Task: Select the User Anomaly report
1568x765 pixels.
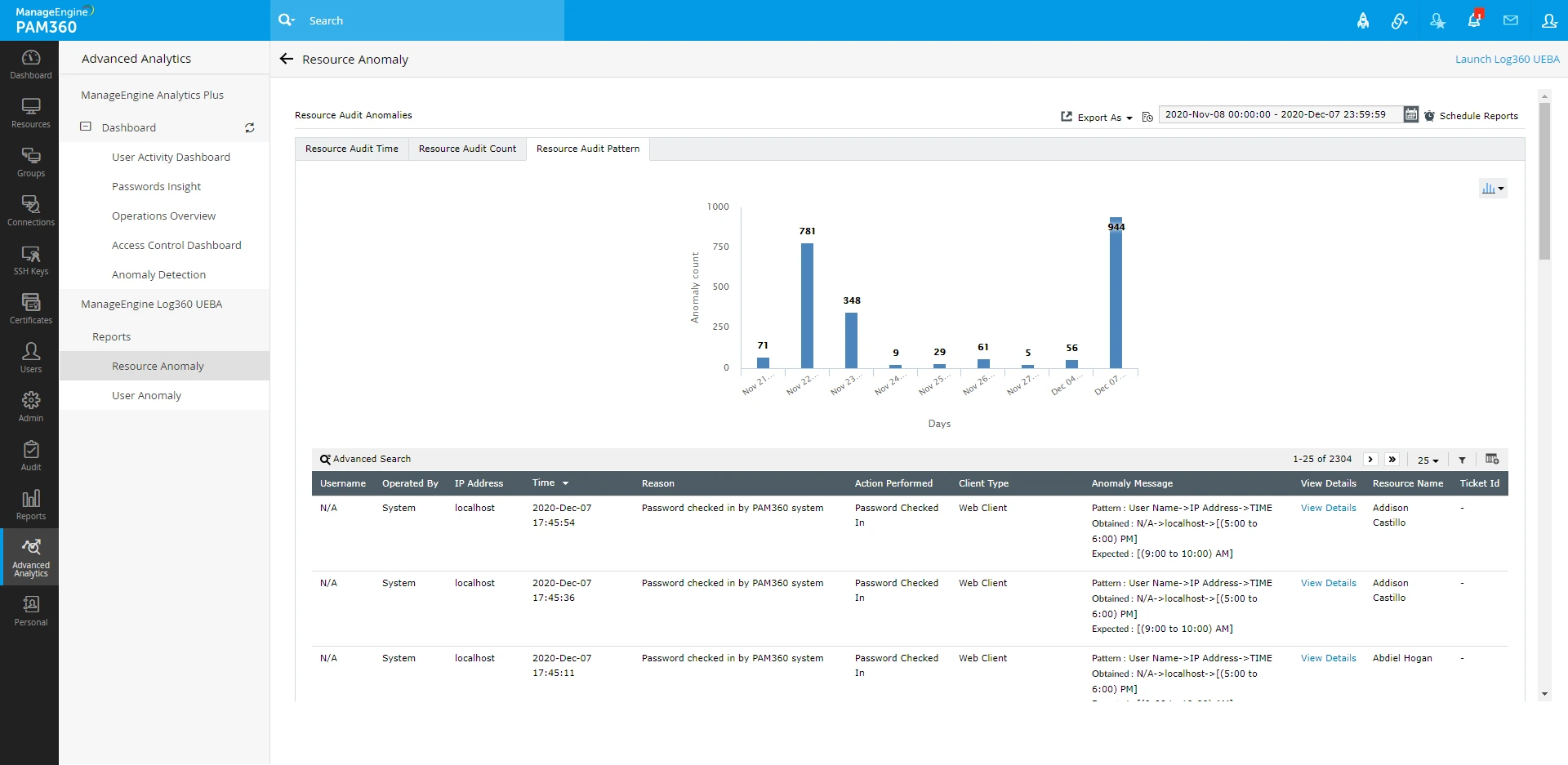Action: point(146,395)
